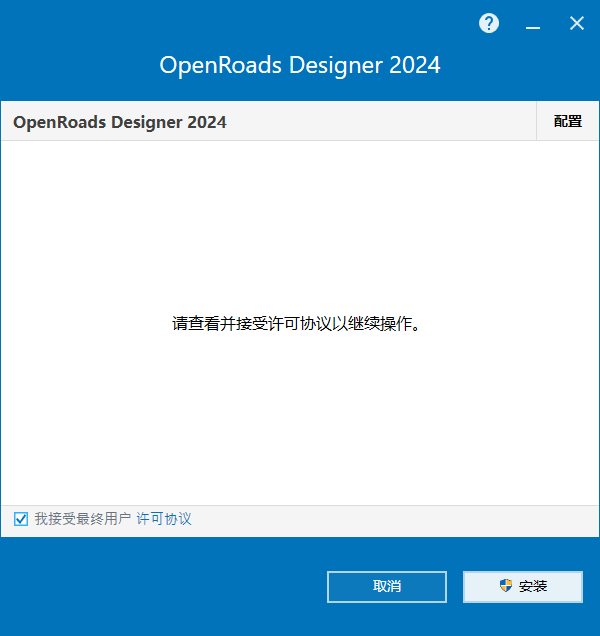The image size is (600, 636).
Task: Close the OpenRoads Designer installer
Action: click(x=576, y=24)
